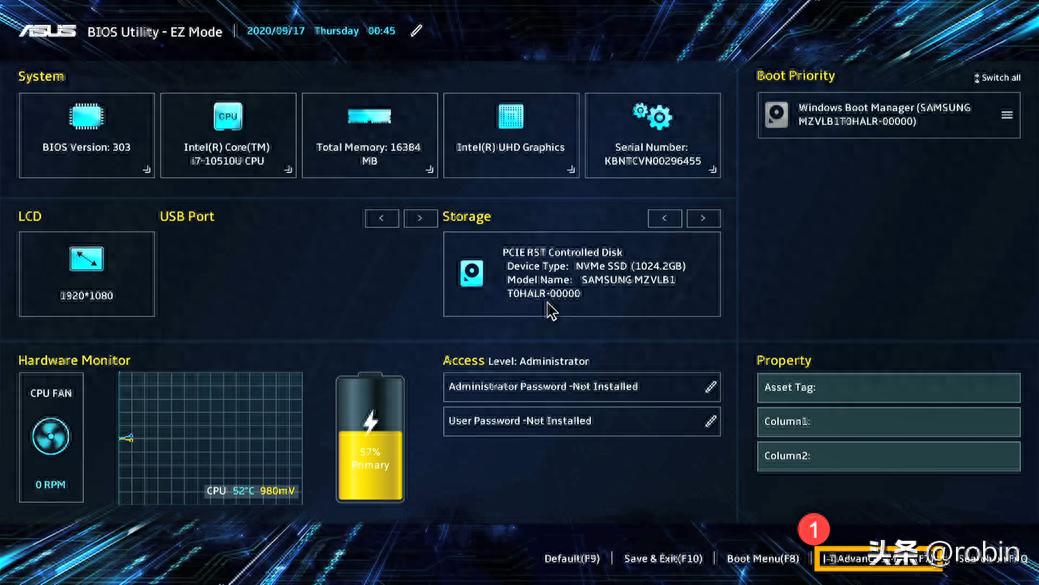1039x585 pixels.
Task: Click the CPU FAN icon
Action: click(50, 437)
